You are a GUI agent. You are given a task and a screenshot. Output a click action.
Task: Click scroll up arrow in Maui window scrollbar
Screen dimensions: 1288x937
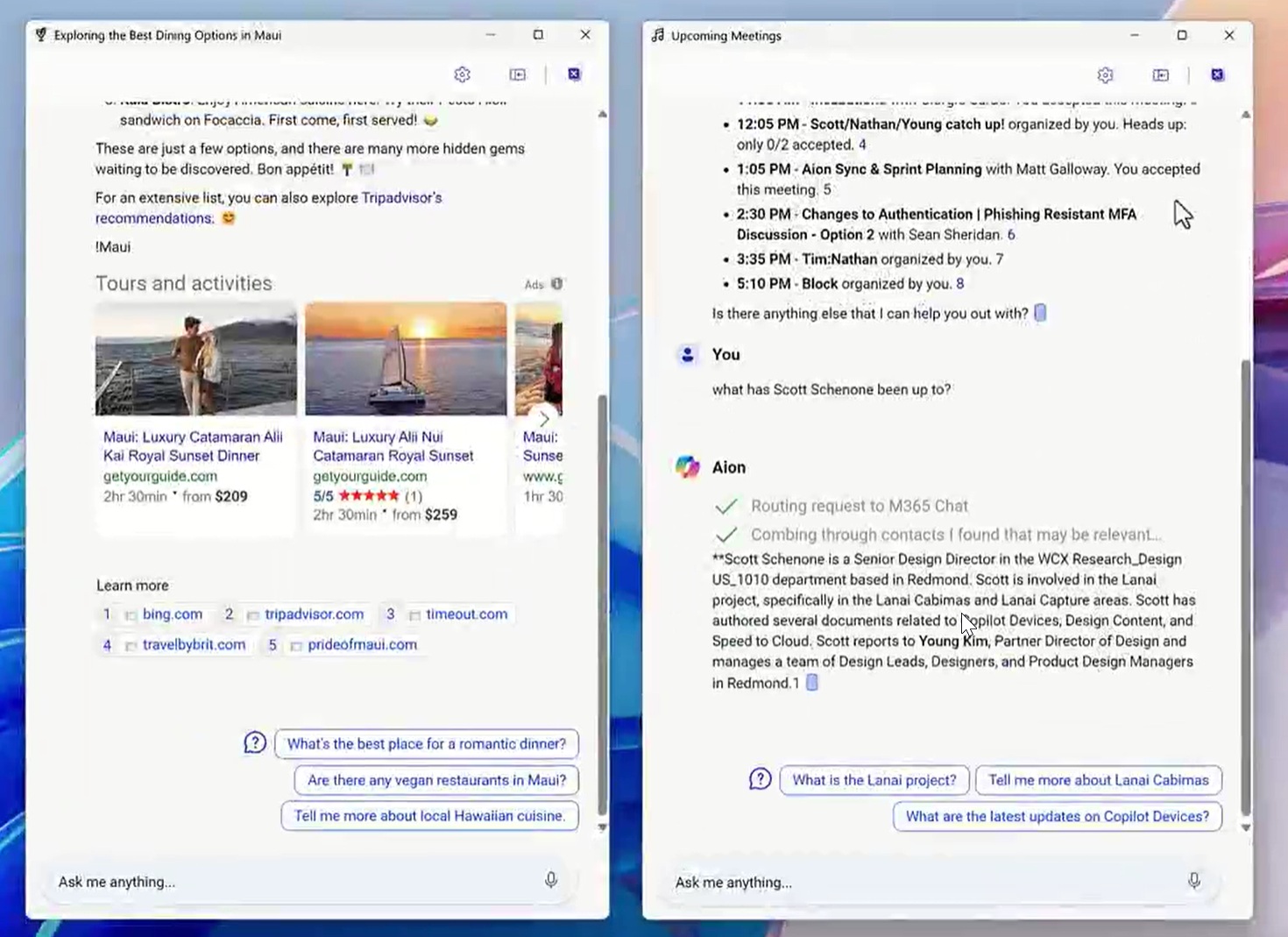[602, 114]
